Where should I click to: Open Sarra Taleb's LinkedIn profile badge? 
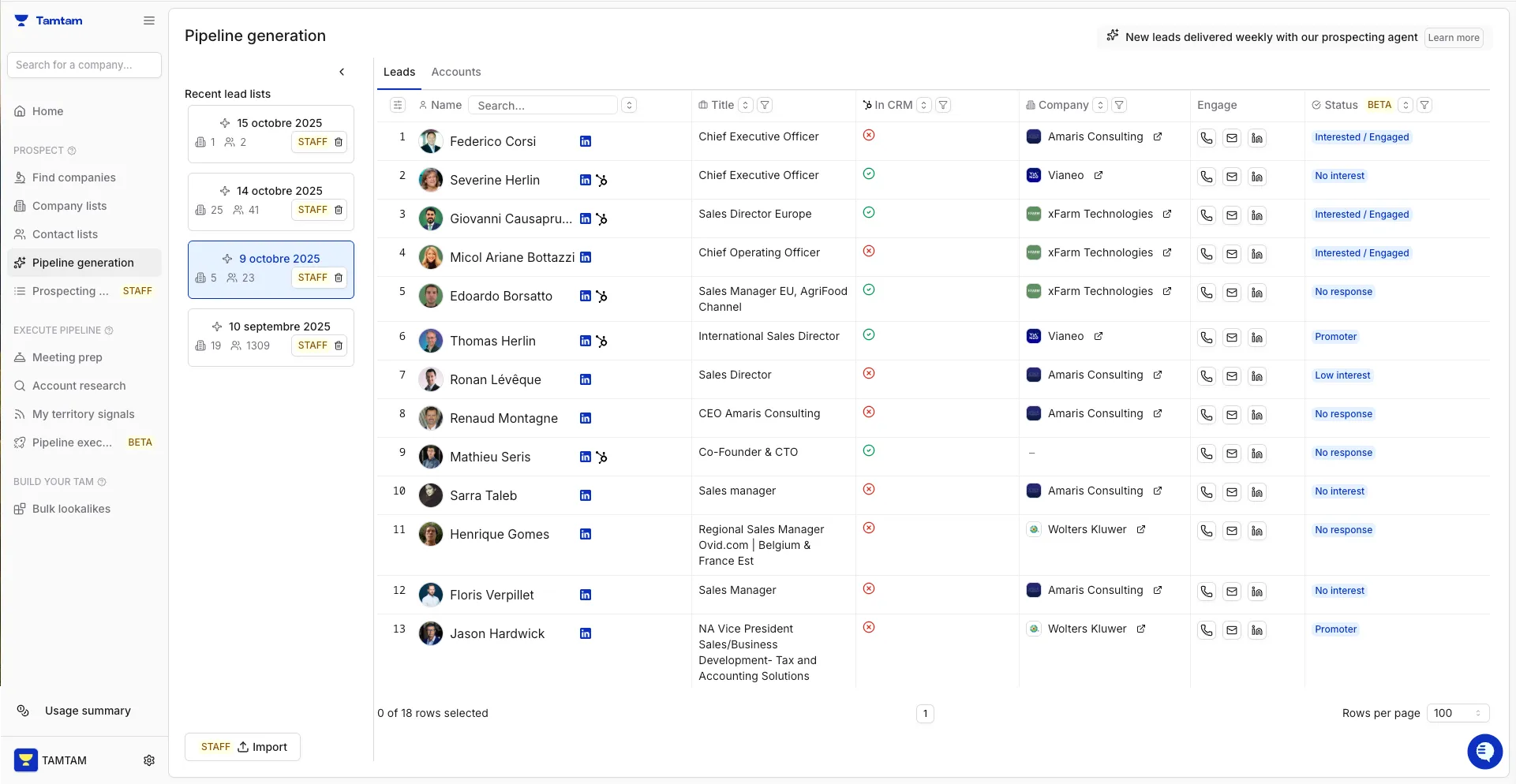point(586,495)
